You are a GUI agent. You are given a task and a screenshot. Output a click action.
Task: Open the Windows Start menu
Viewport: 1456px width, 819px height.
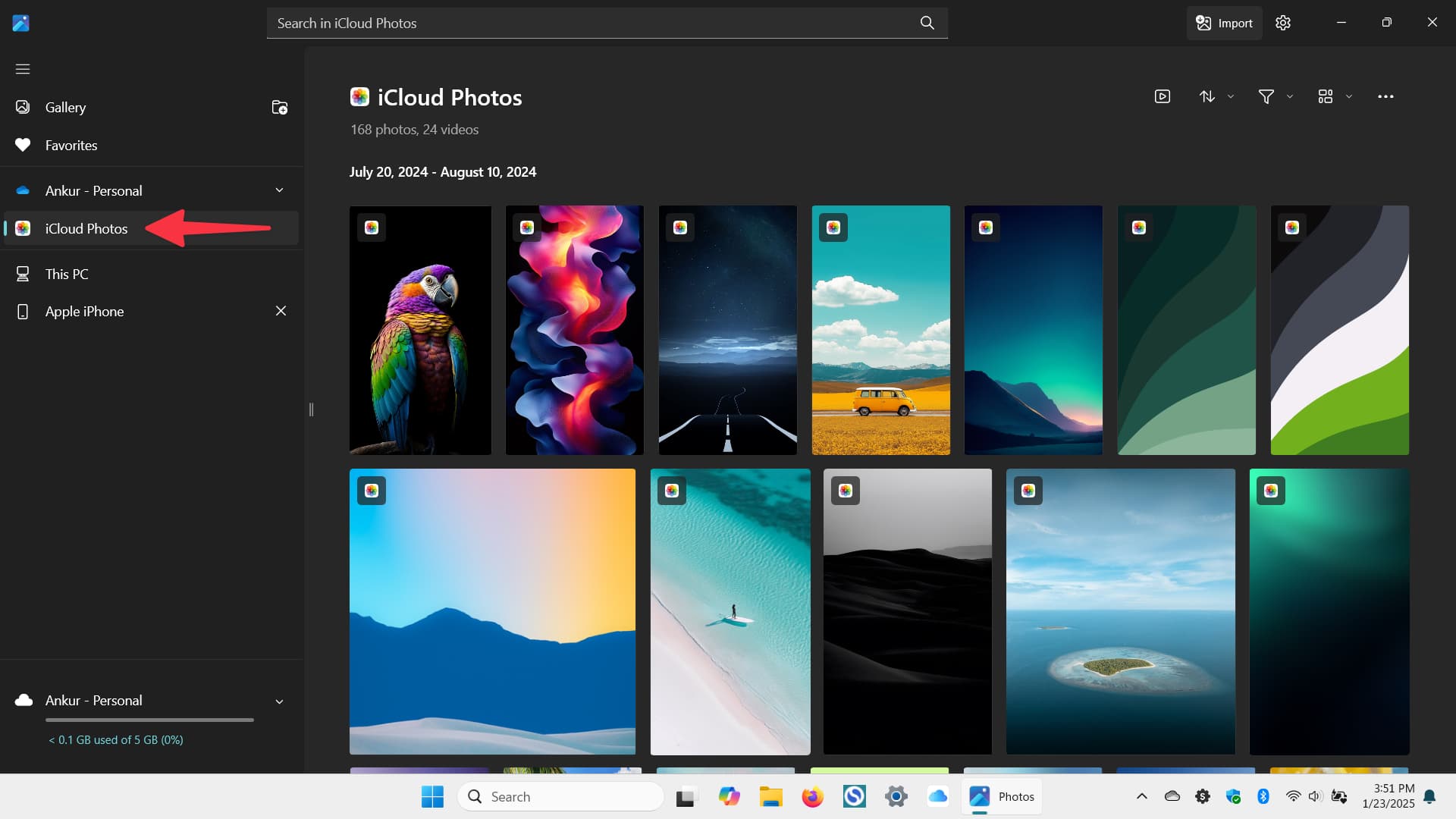[432, 796]
